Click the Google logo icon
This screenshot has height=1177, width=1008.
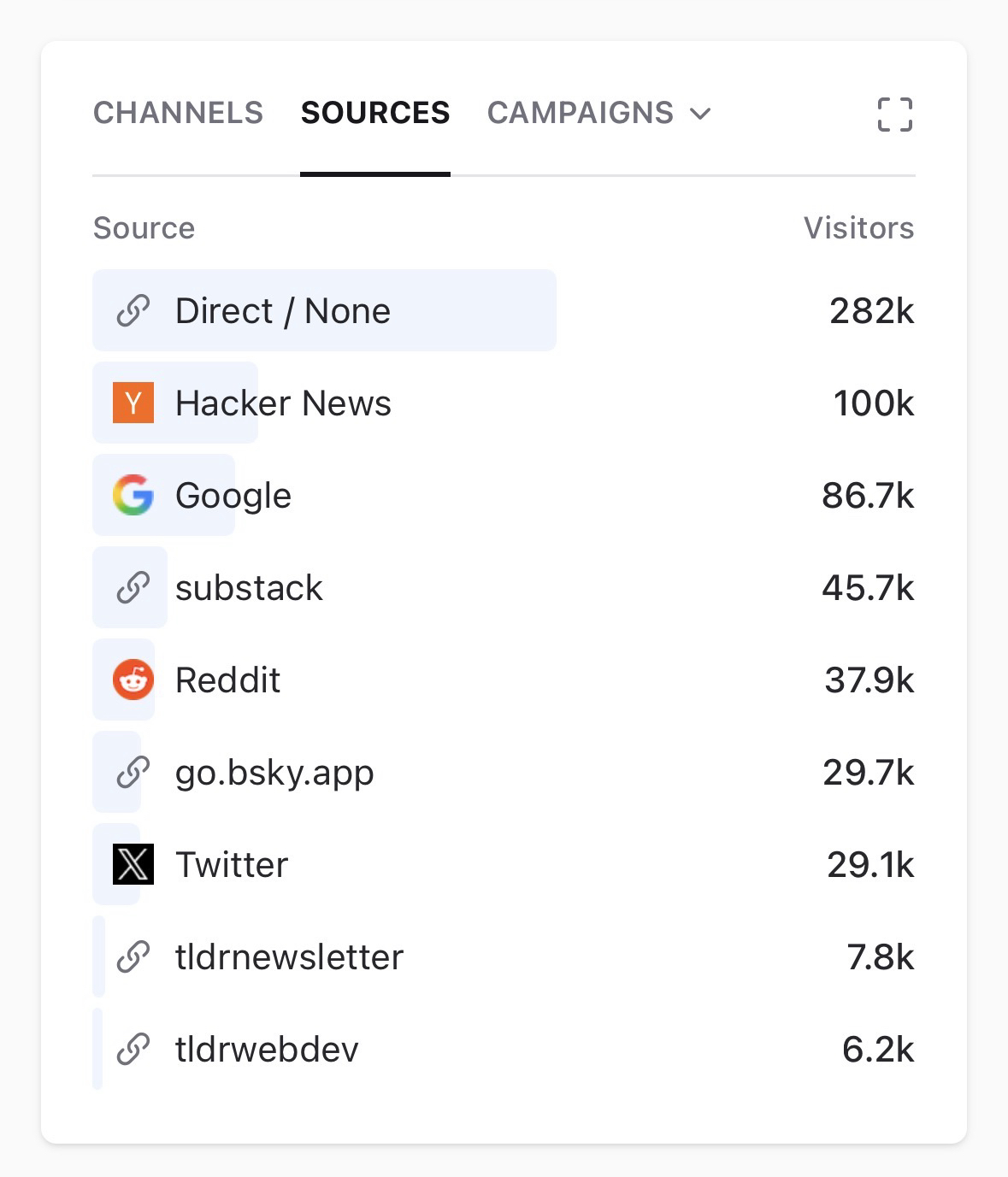(133, 496)
